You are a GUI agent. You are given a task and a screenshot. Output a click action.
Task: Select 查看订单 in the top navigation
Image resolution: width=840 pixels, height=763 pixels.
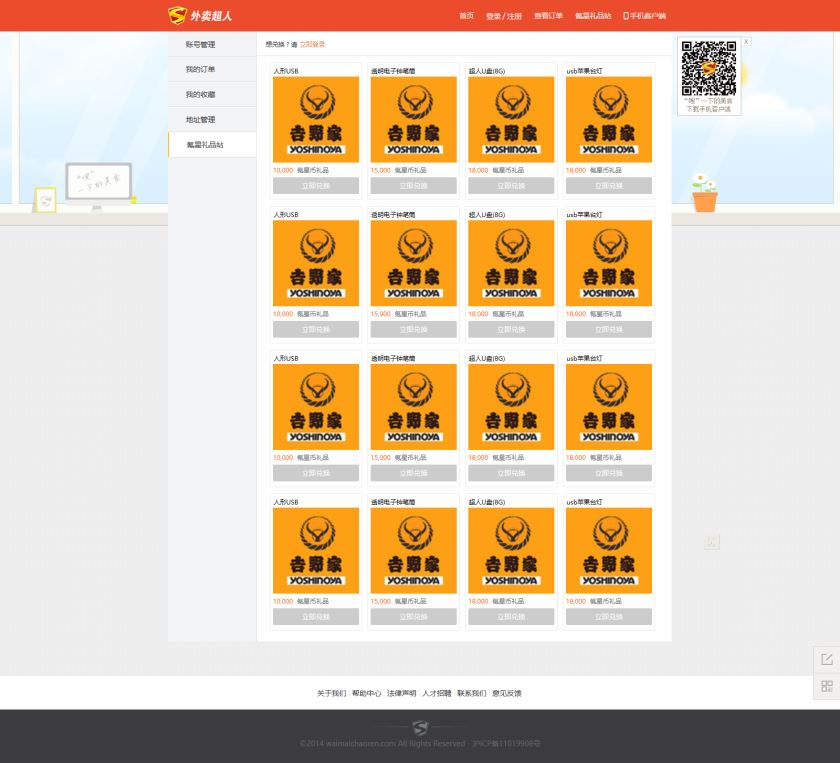pyautogui.click(x=548, y=16)
